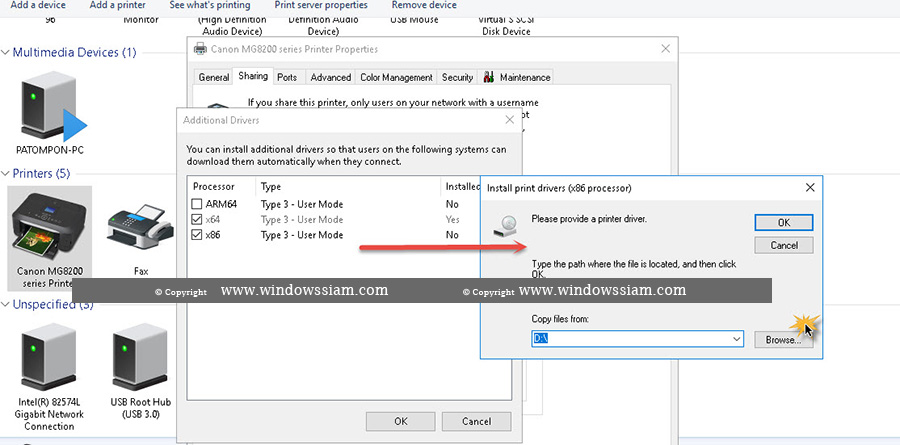This screenshot has width=900, height=445.
Task: Toggle the x64 processor checkbox
Action: pos(197,219)
